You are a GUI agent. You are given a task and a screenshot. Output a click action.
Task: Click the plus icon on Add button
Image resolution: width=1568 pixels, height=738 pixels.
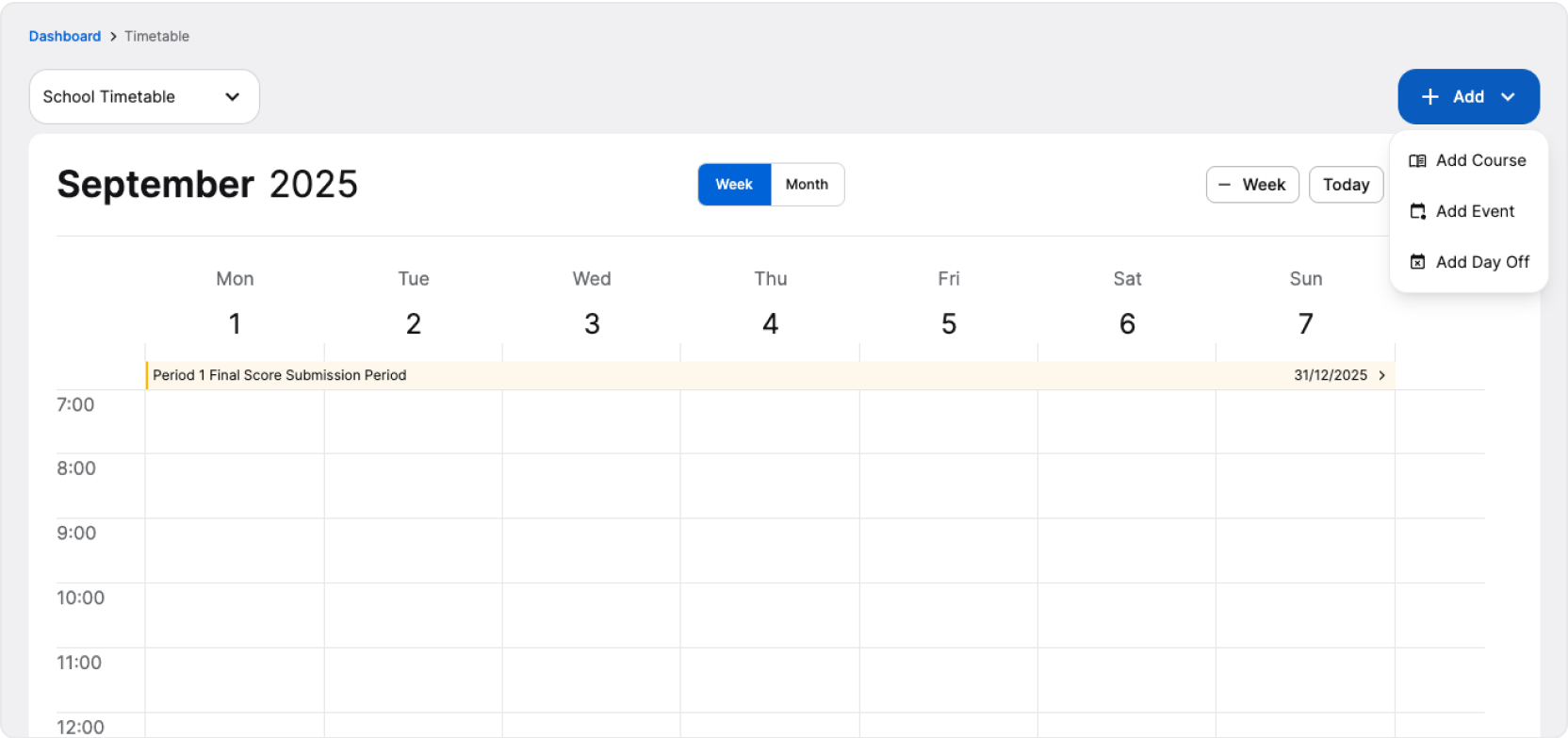coord(1429,97)
